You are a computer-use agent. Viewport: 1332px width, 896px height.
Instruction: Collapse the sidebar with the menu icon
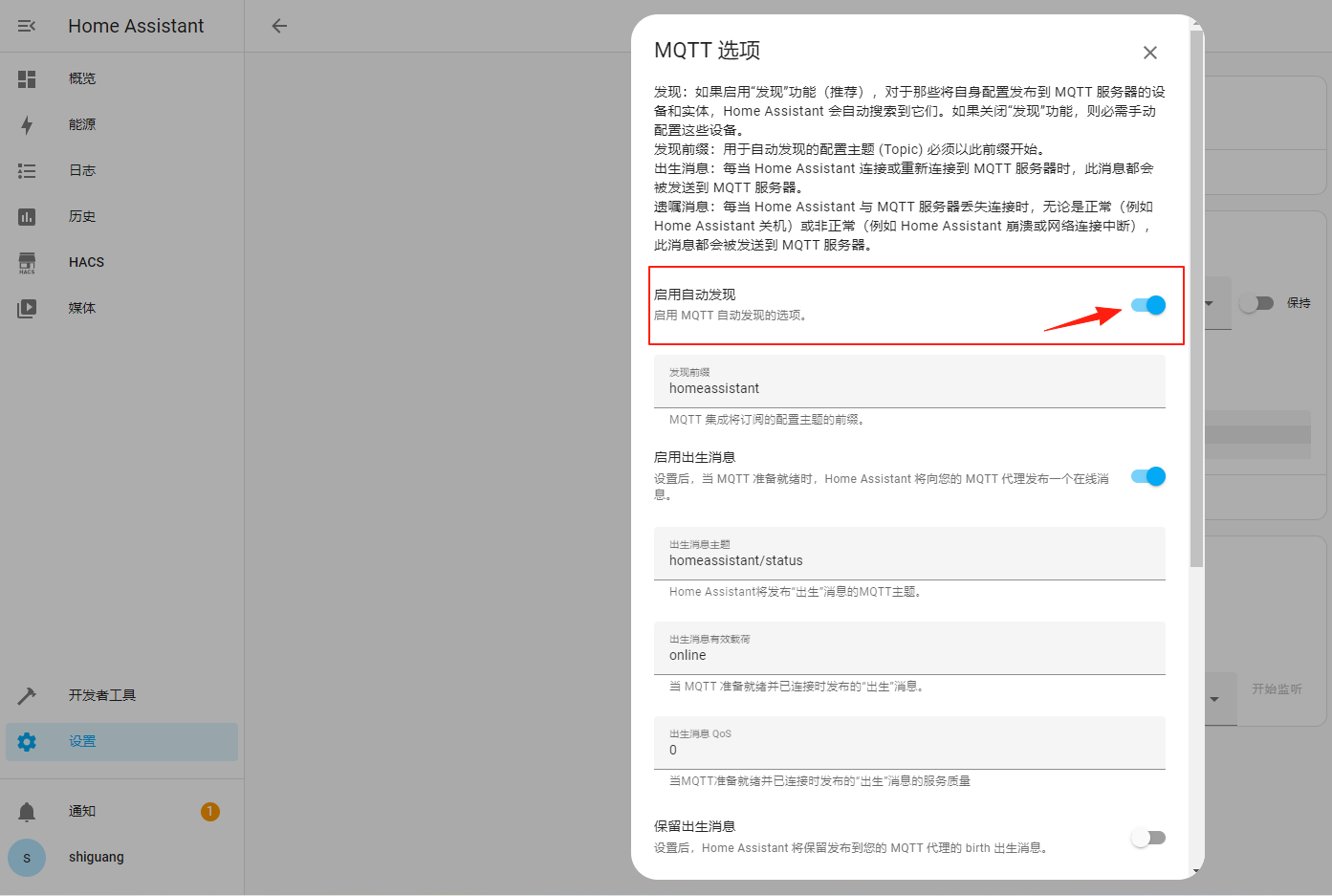pyautogui.click(x=27, y=26)
